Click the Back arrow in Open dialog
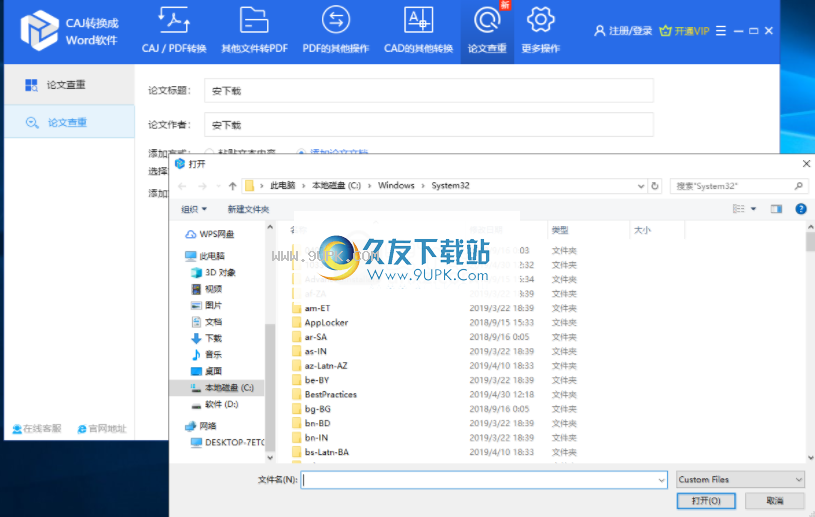 coord(182,186)
